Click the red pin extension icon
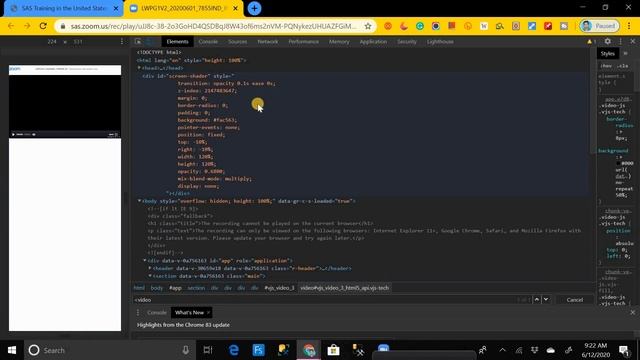640x360 pixels. 548,26
